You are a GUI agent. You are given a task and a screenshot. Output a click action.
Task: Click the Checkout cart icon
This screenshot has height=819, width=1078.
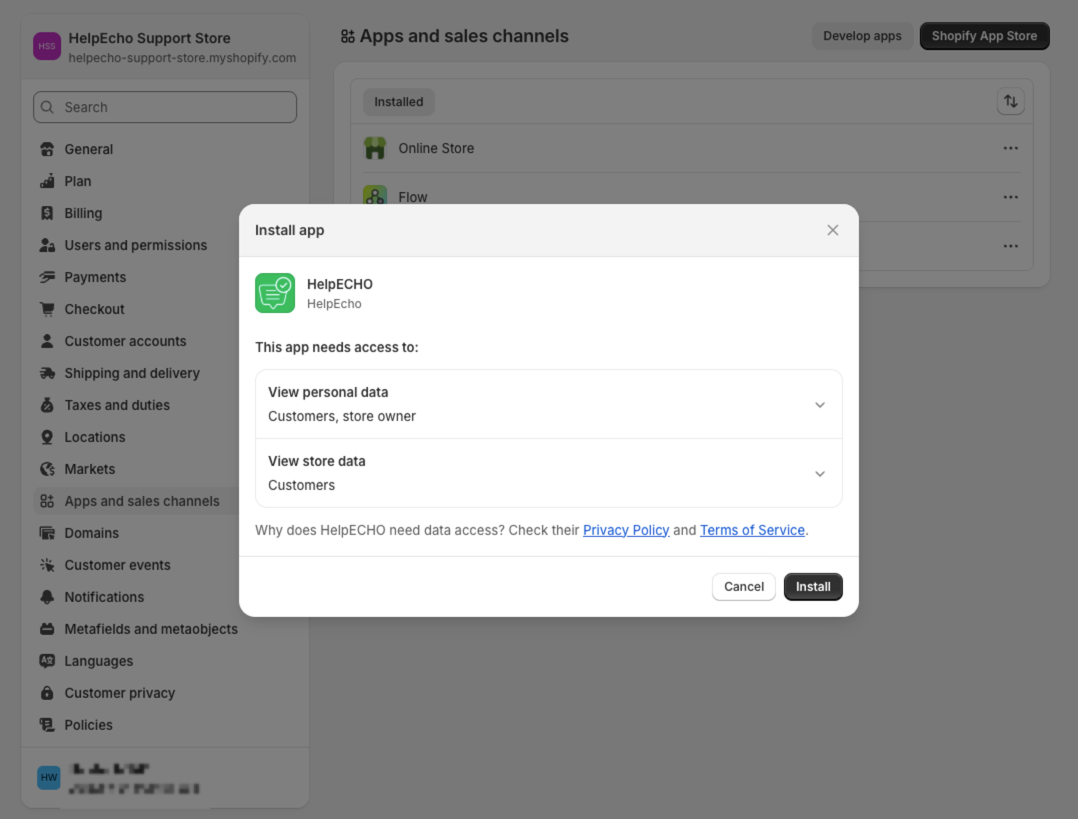tap(47, 309)
